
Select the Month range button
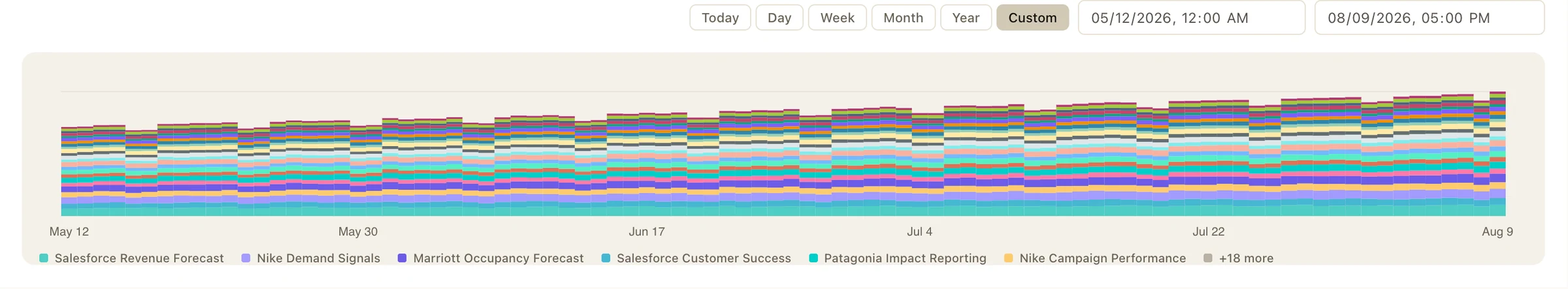[903, 18]
